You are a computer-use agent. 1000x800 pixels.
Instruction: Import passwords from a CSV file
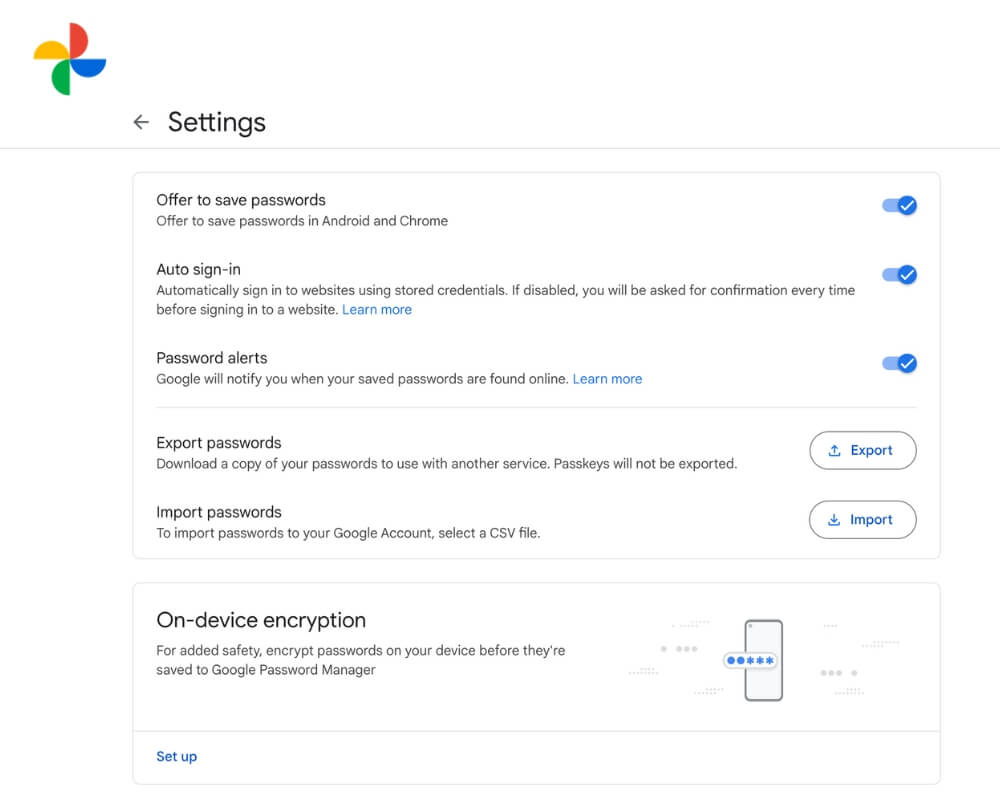click(862, 519)
